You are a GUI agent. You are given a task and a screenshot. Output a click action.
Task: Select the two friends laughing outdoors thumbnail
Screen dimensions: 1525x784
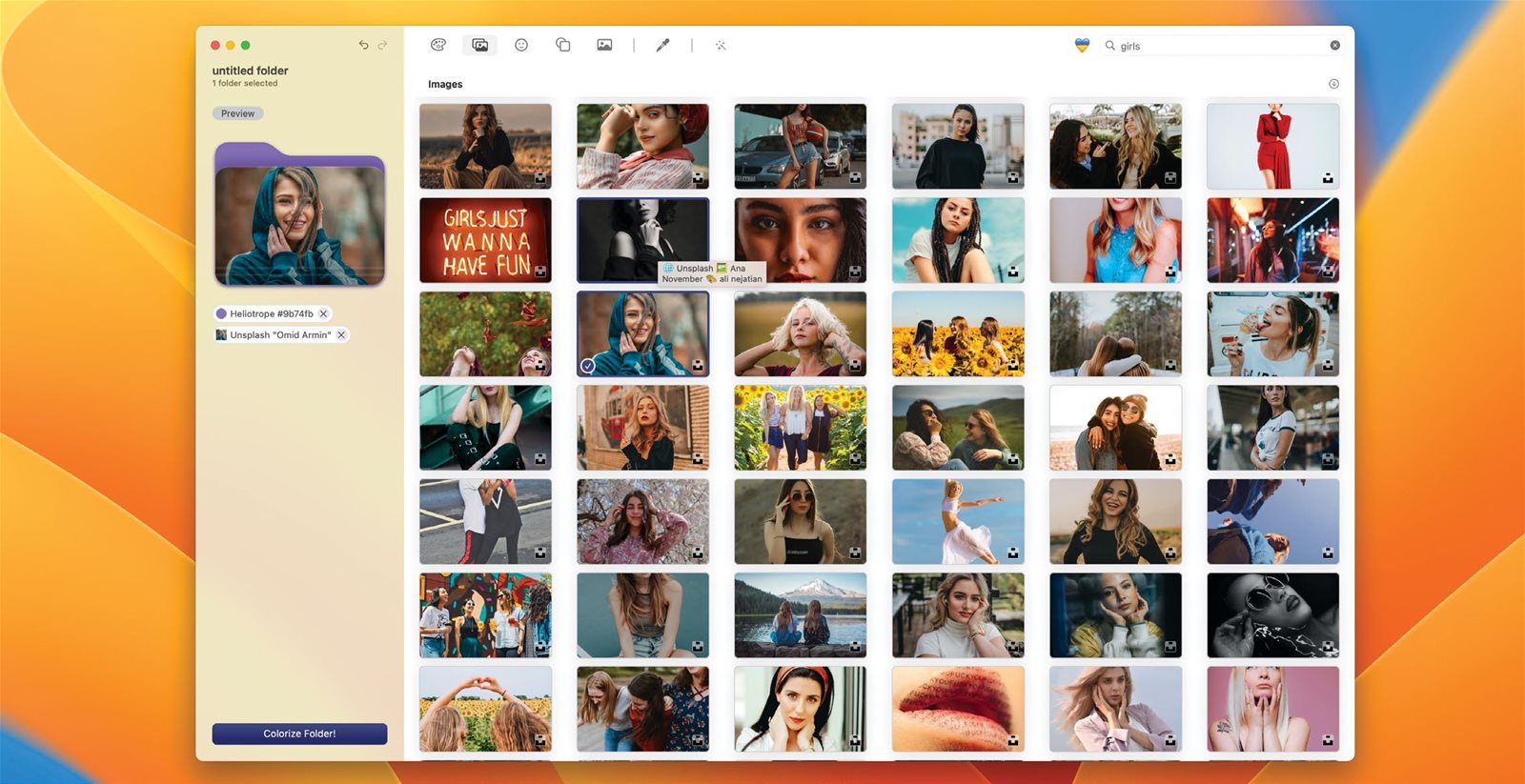pyautogui.click(x=1115, y=146)
